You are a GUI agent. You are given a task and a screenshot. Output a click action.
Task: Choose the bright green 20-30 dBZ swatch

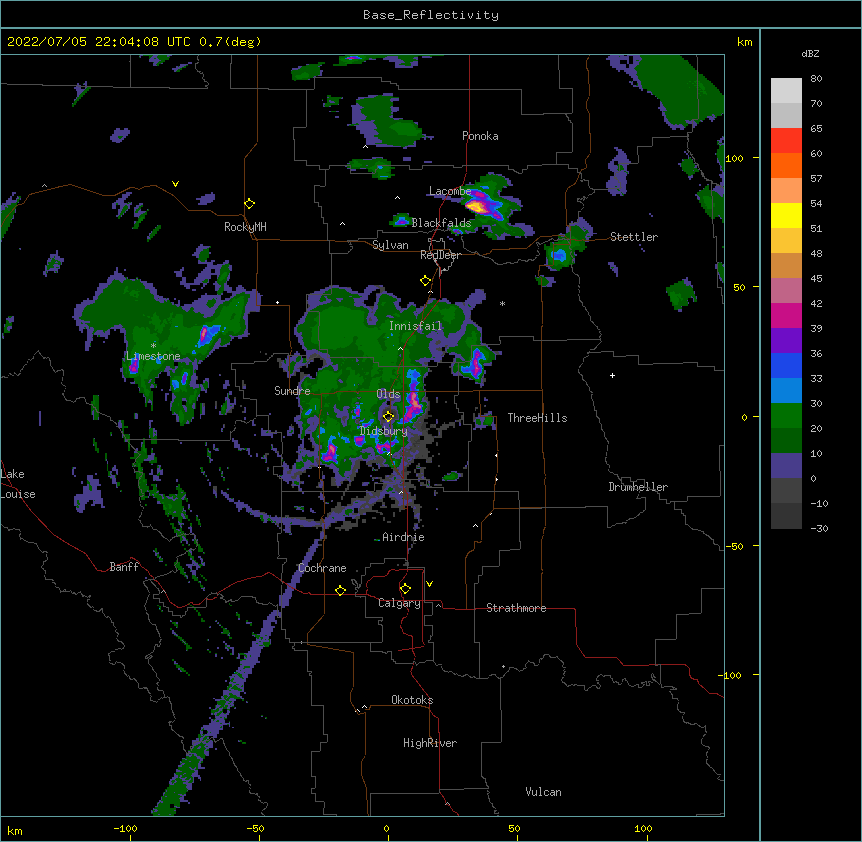[x=786, y=416]
